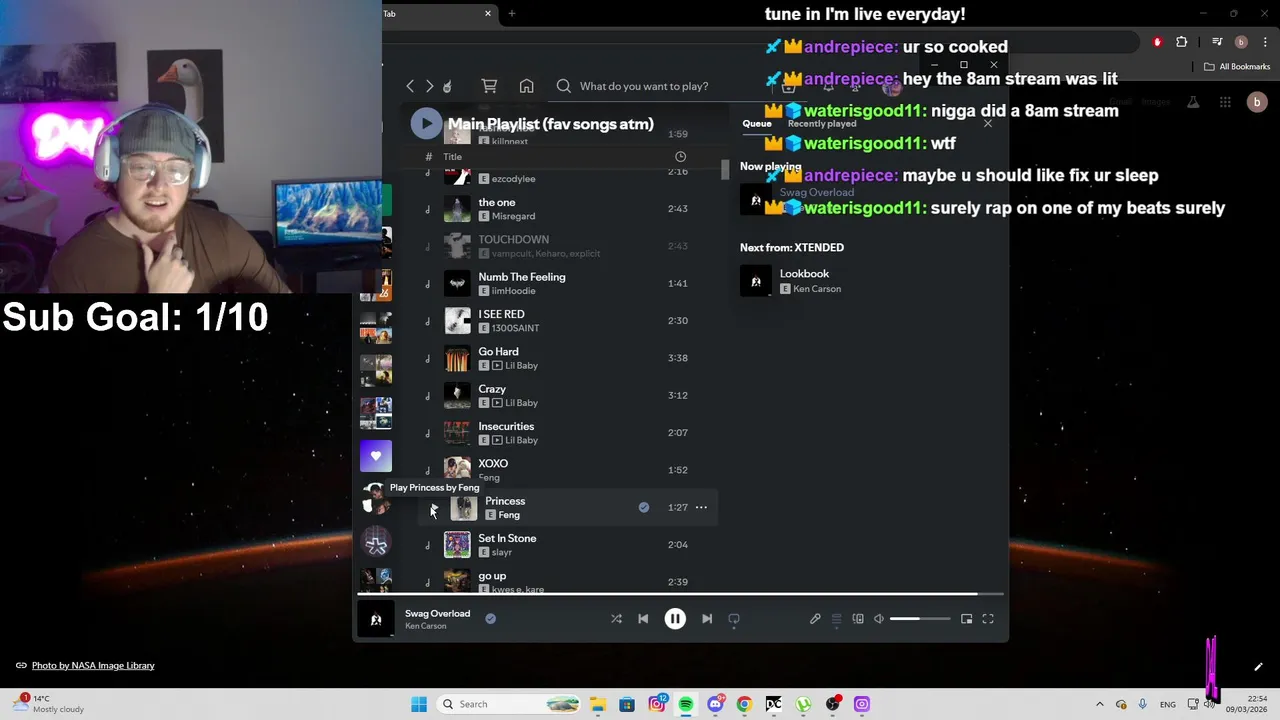The height and width of the screenshot is (720, 1280).
Task: Toggle the queue view icon in the player bar
Action: pyautogui.click(x=837, y=619)
